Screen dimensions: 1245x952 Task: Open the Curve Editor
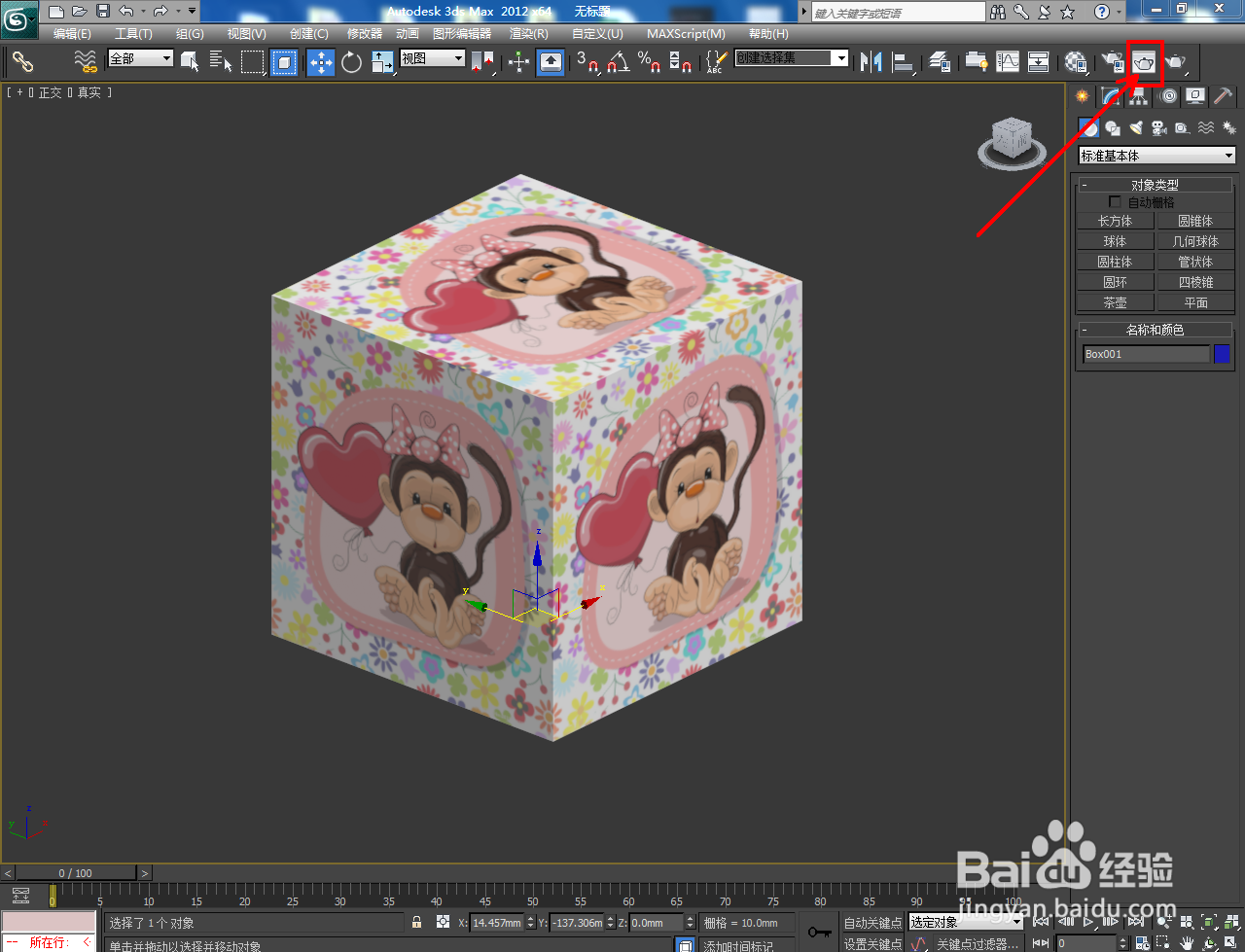coord(1008,62)
